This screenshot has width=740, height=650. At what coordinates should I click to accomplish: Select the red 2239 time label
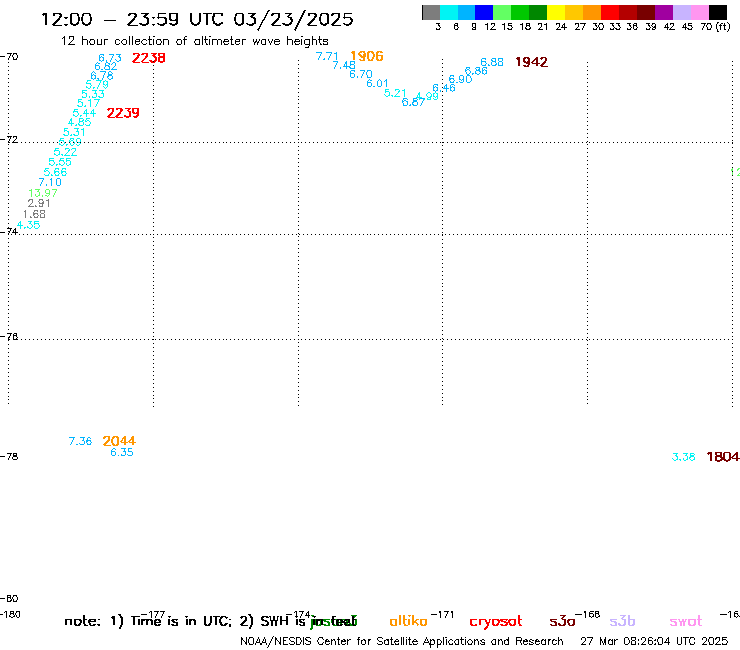123,113
